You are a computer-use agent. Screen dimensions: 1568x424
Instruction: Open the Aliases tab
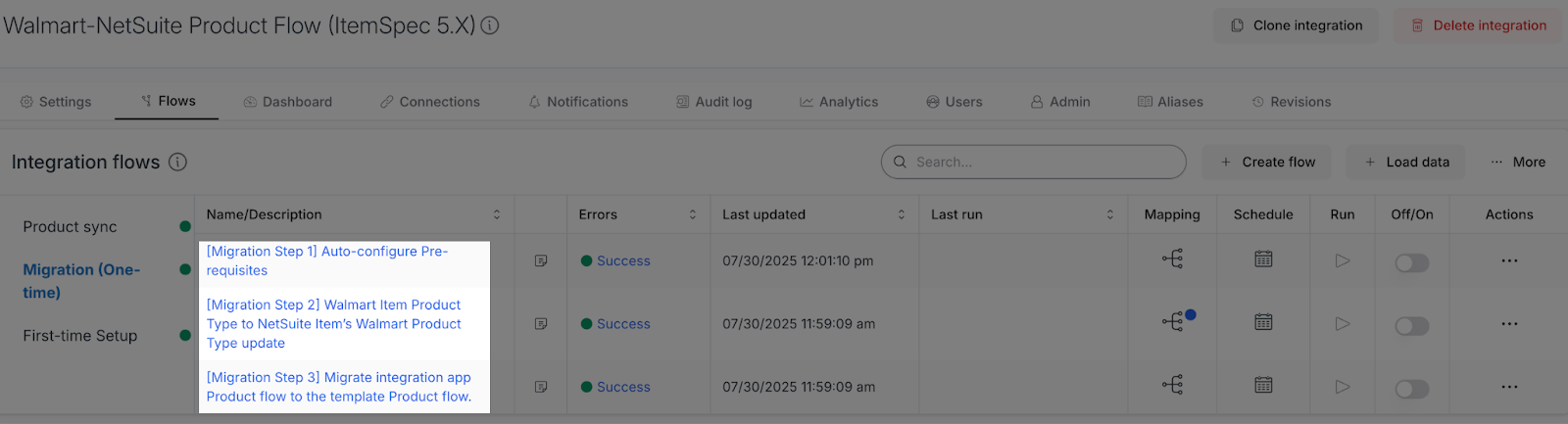point(1170,102)
